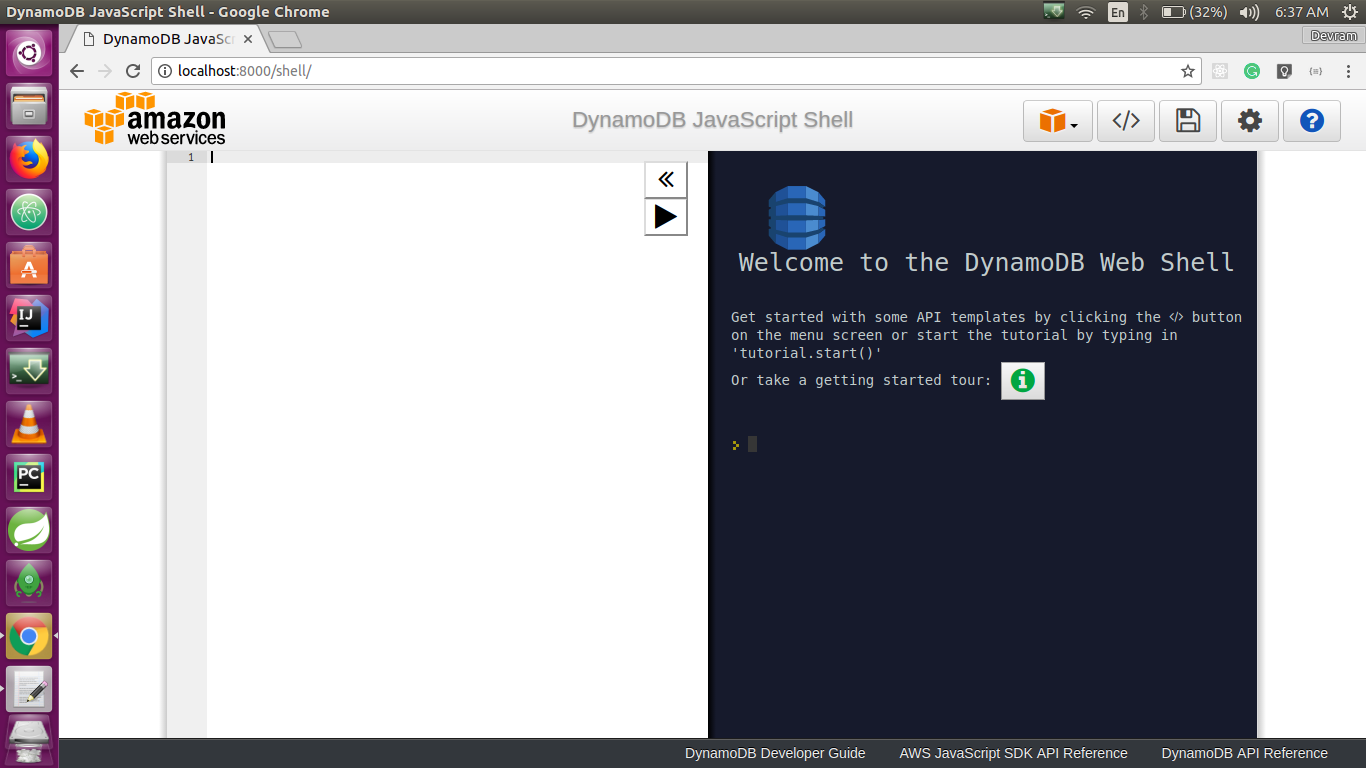The height and width of the screenshot is (768, 1366).
Task: Bookmark page with the star icon
Action: pyautogui.click(x=1188, y=71)
